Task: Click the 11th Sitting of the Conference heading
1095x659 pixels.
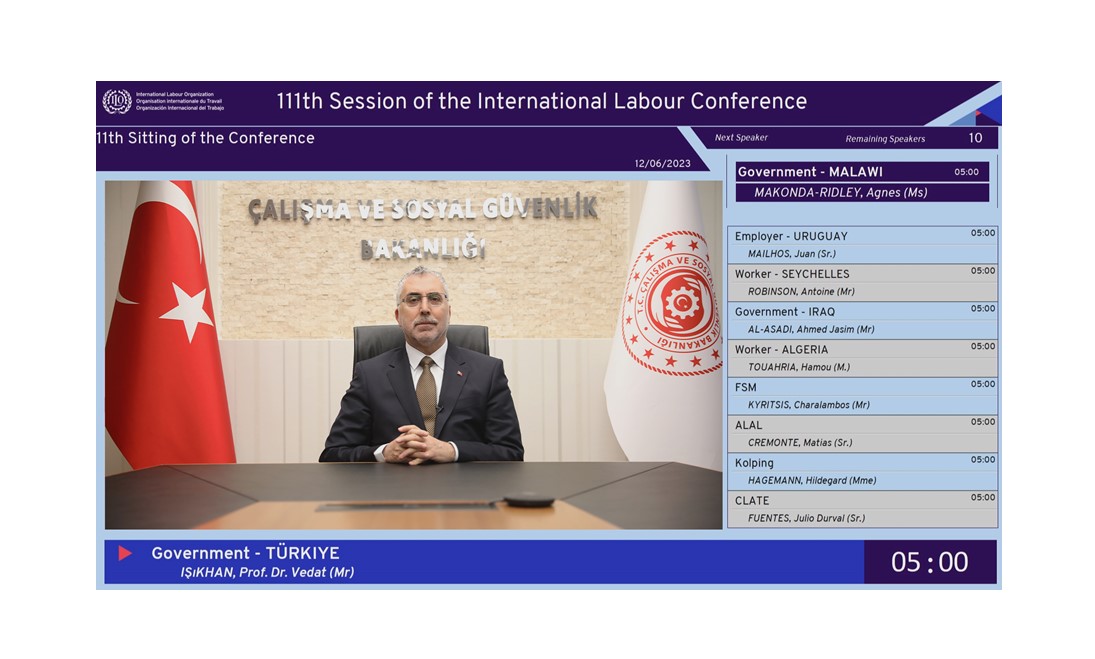Action: click(206, 139)
